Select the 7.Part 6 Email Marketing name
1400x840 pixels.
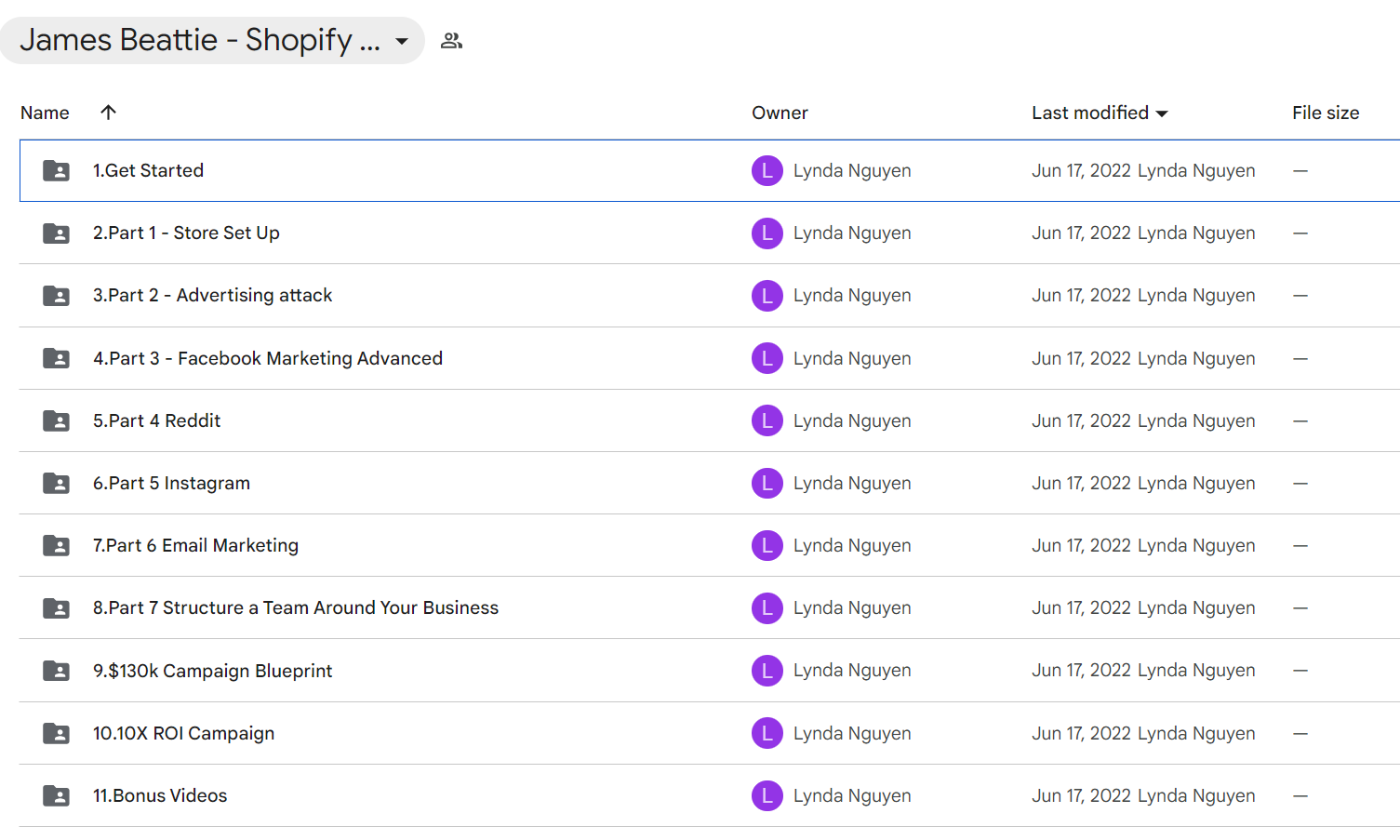(x=195, y=545)
